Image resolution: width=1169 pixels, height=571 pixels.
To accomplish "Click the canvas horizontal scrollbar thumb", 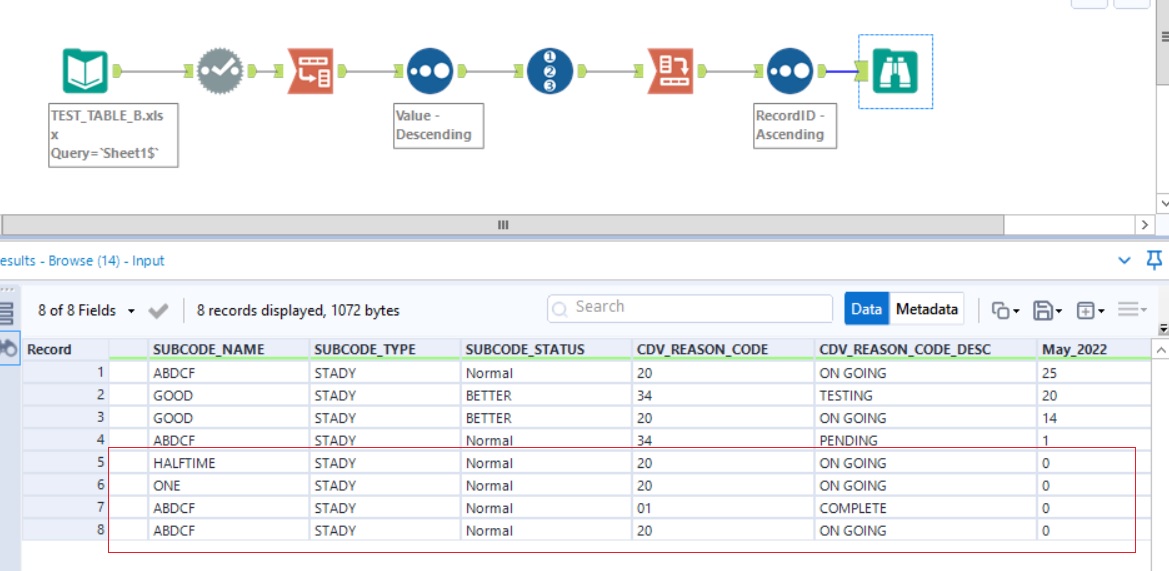I will point(504,225).
